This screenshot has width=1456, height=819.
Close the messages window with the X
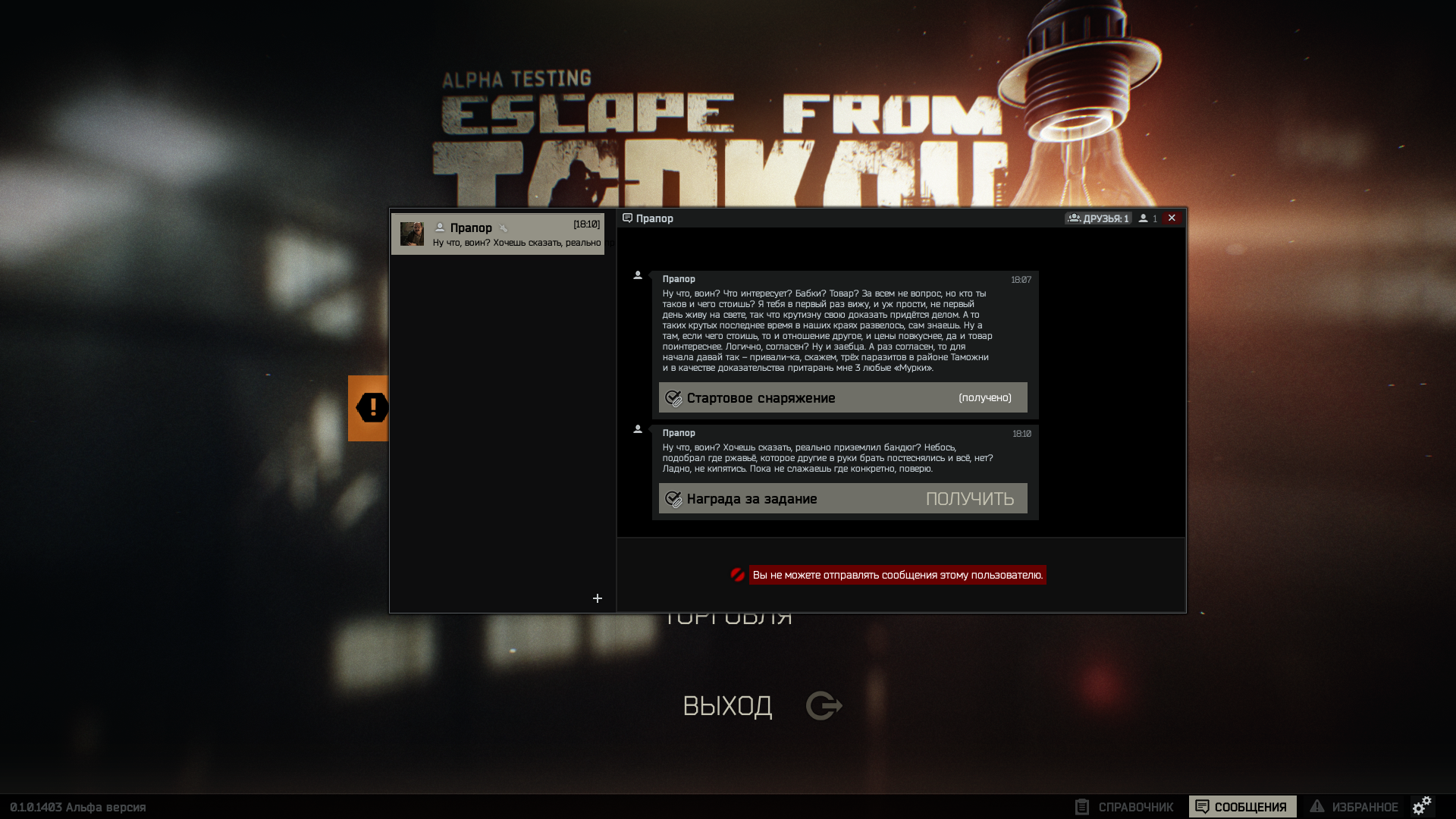[1172, 218]
